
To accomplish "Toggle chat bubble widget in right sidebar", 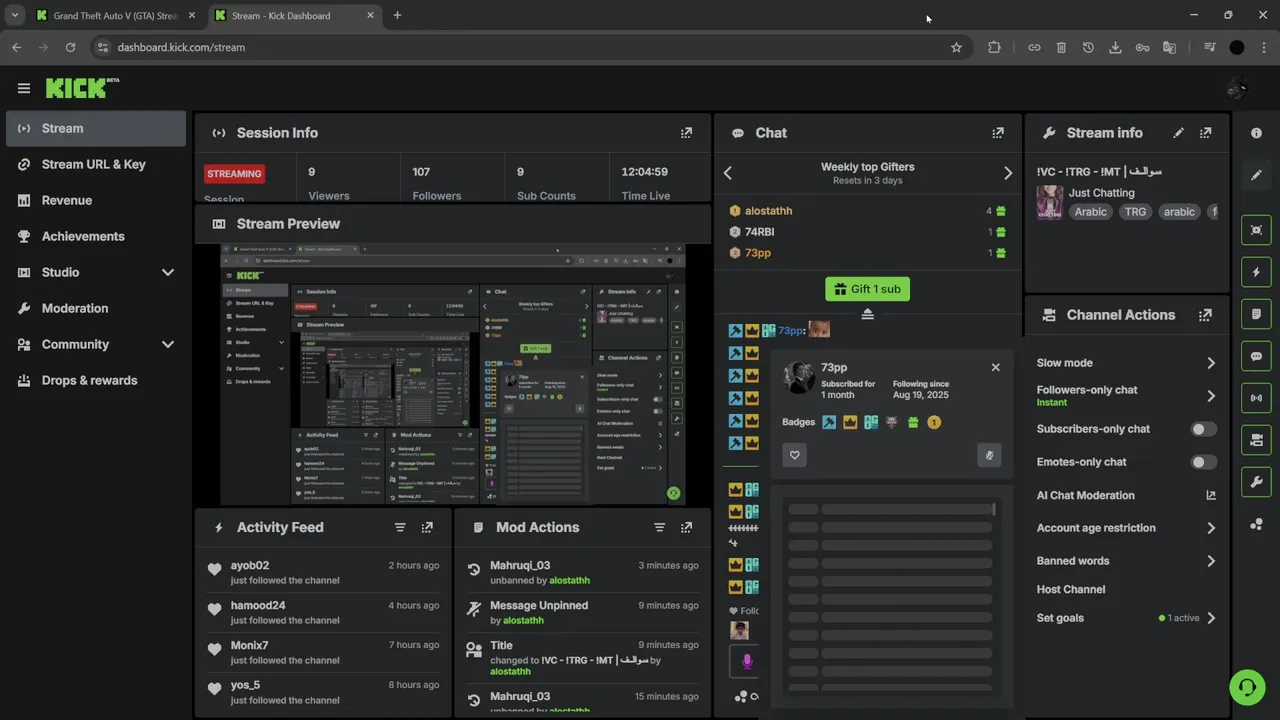I will (x=1256, y=356).
